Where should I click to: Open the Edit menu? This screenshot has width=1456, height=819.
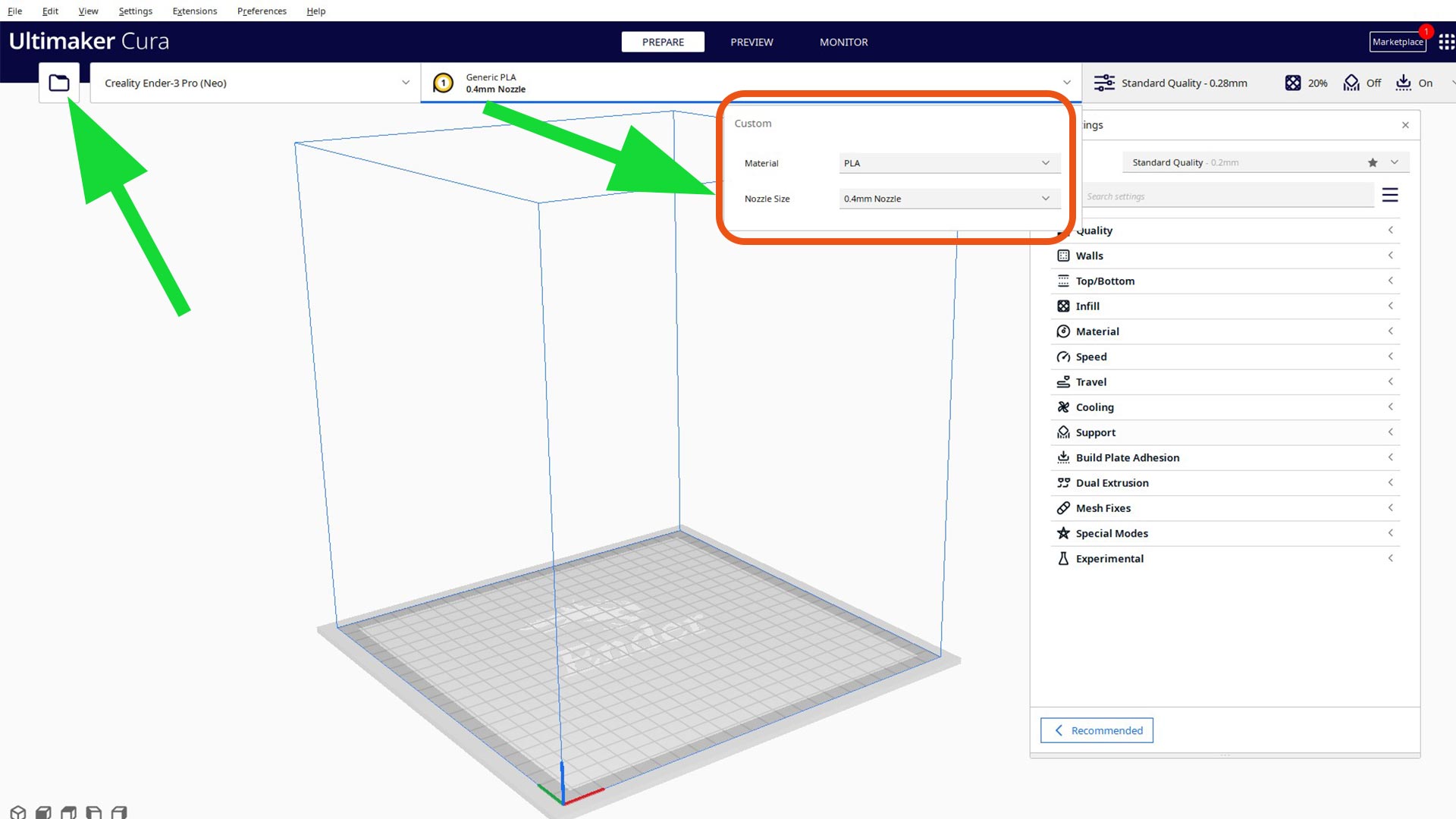(50, 11)
